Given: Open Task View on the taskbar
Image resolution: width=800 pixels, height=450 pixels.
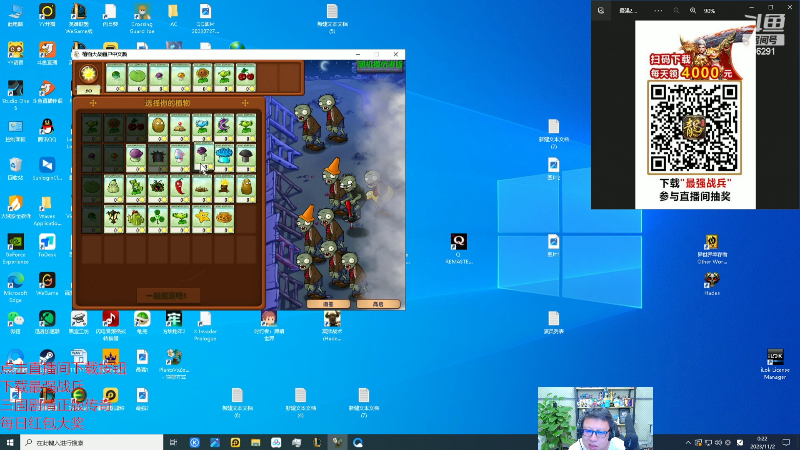Looking at the screenshot, I should click(x=173, y=442).
